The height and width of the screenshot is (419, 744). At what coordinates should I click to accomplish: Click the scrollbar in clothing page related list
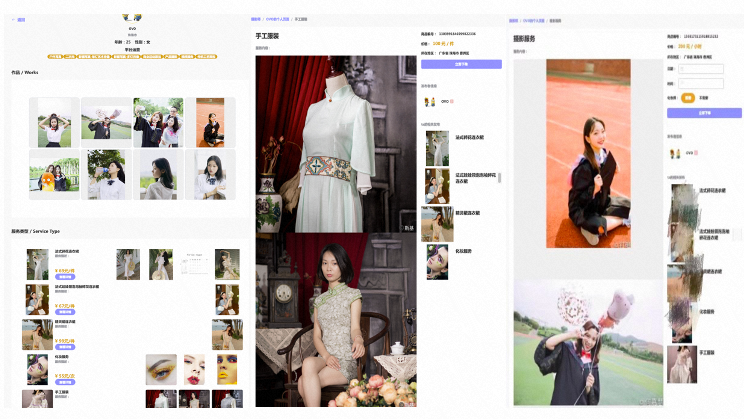[x=500, y=178]
